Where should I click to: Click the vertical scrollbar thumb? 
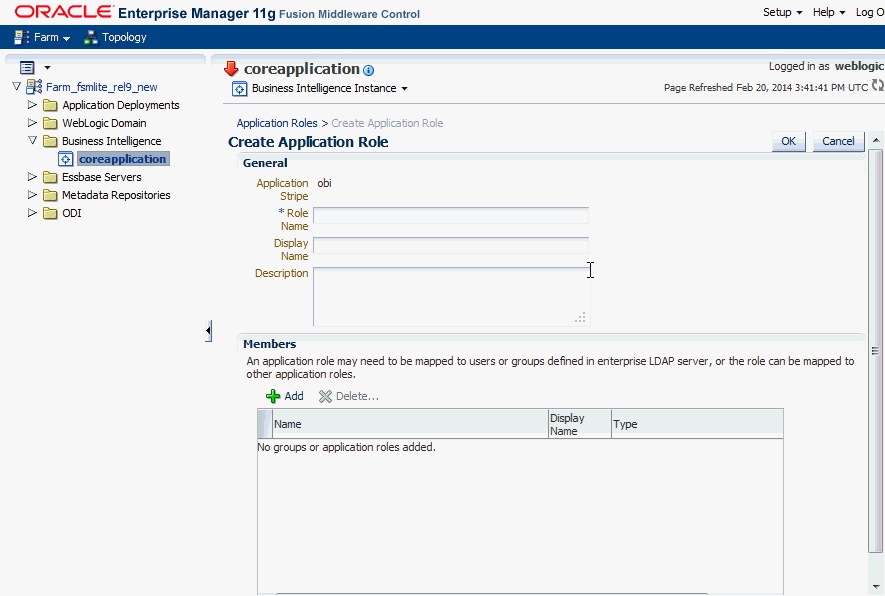[875, 351]
